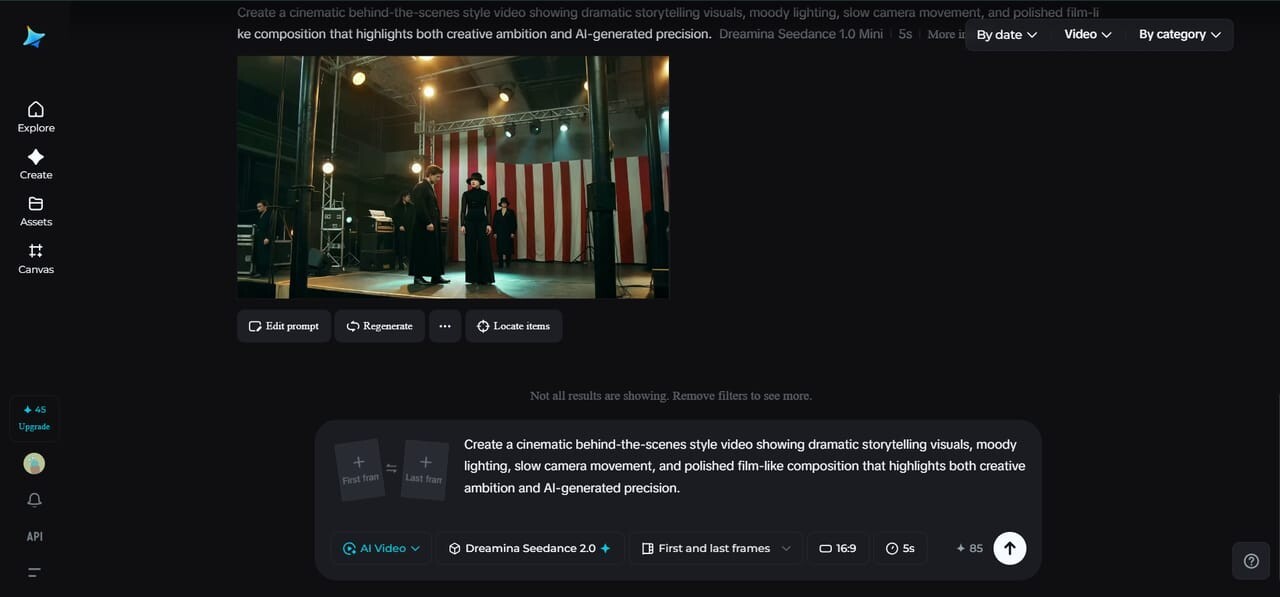This screenshot has height=597, width=1280.
Task: Open the Explore page
Action: [36, 117]
